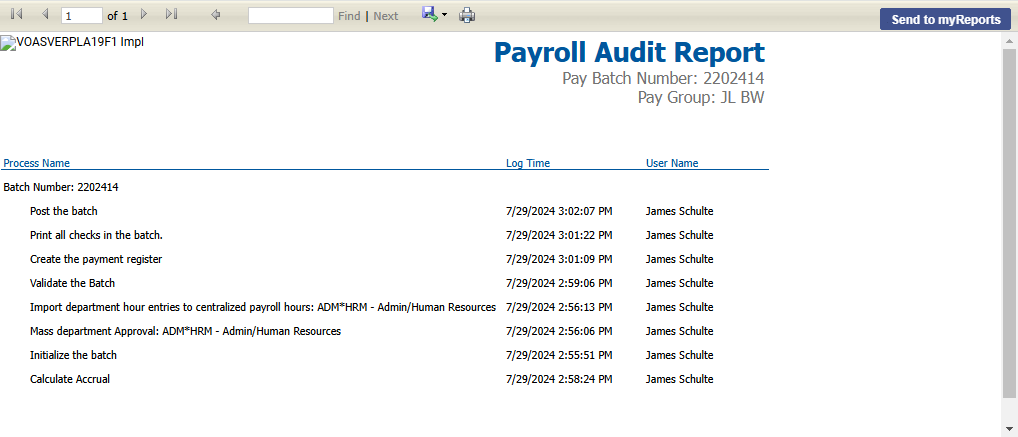This screenshot has height=437, width=1018.
Task: Select 'Post the batch' process row
Action: pyautogui.click(x=64, y=211)
